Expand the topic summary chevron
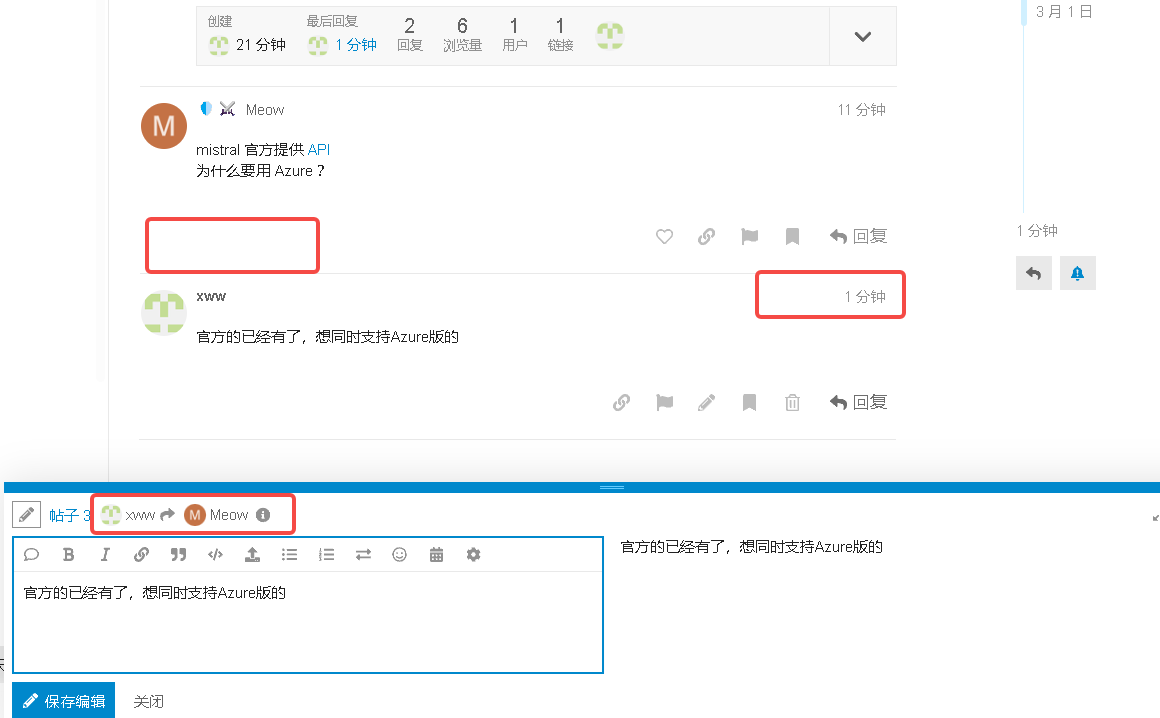This screenshot has width=1160, height=718. (863, 36)
